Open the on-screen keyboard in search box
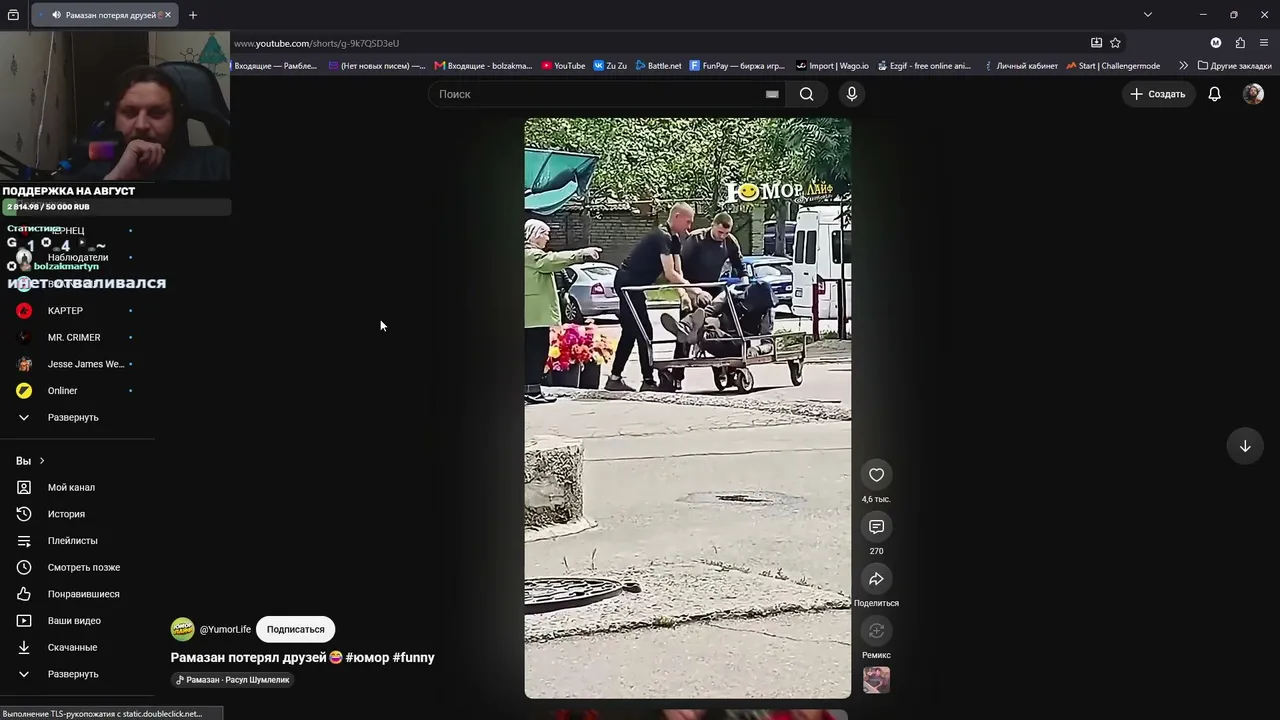1280x720 pixels. [x=772, y=94]
